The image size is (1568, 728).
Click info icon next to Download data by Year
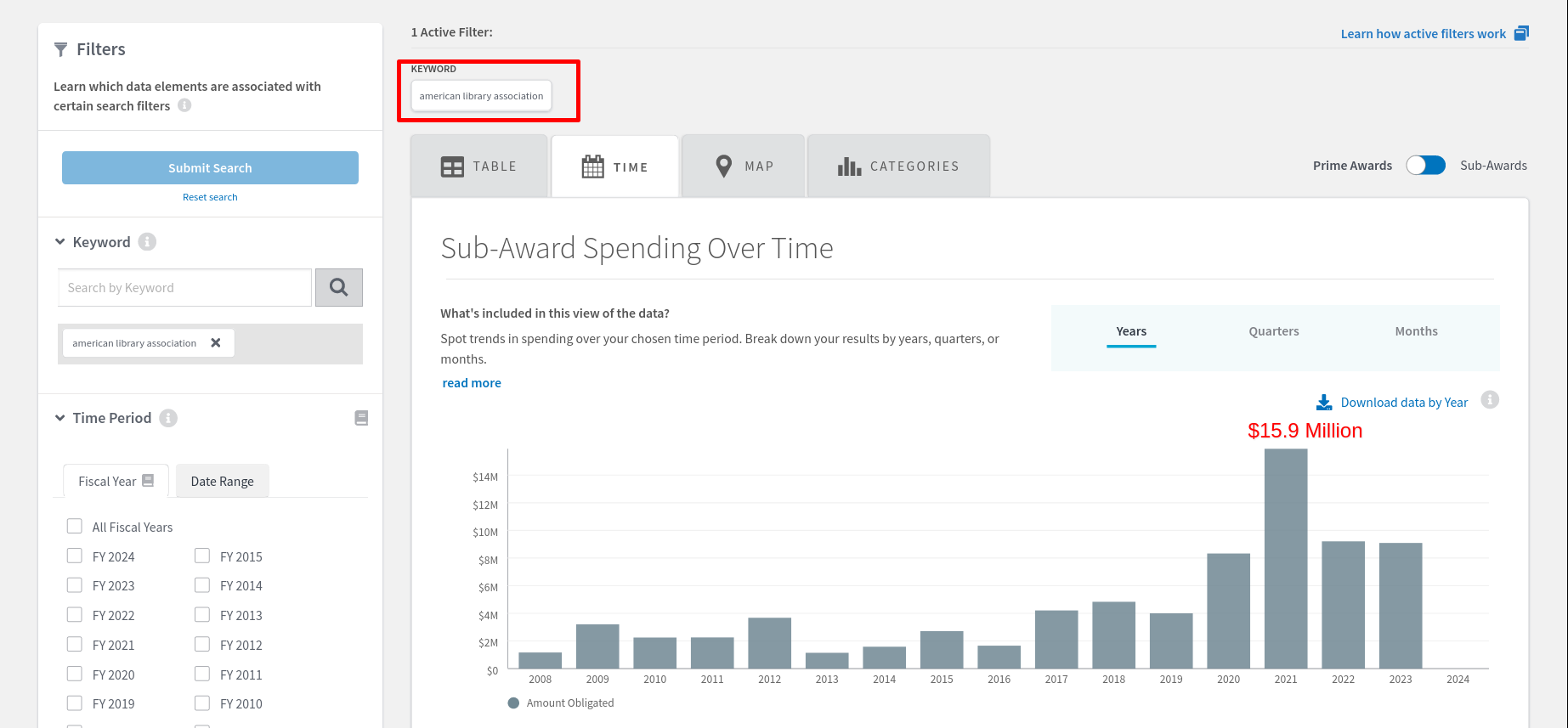tap(1490, 399)
